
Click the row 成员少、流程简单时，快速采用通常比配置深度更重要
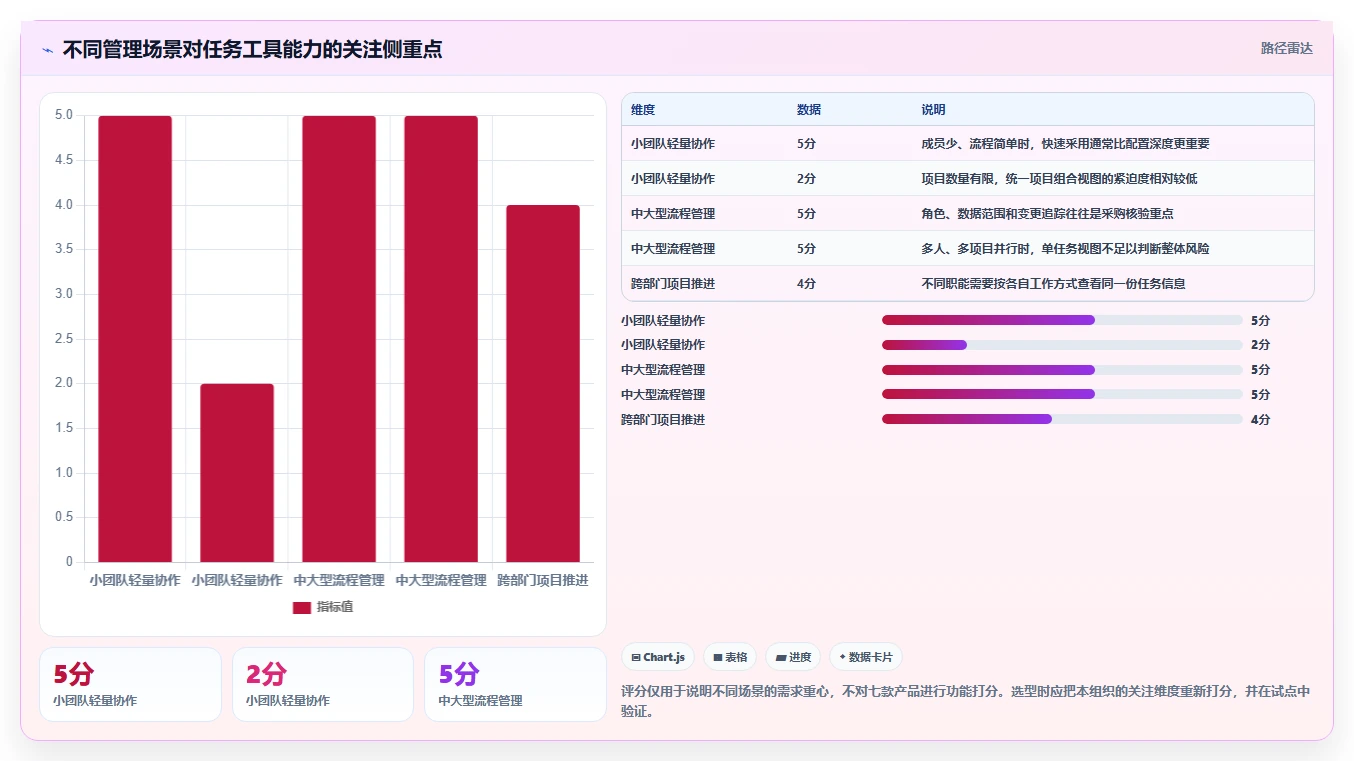(967, 144)
